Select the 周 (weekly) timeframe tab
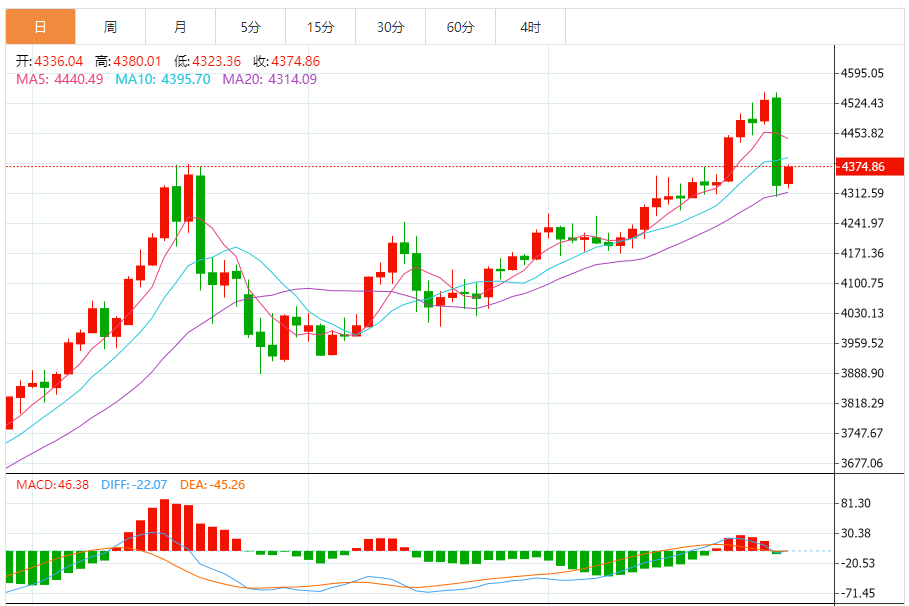This screenshot has width=909, height=606. (x=110, y=27)
